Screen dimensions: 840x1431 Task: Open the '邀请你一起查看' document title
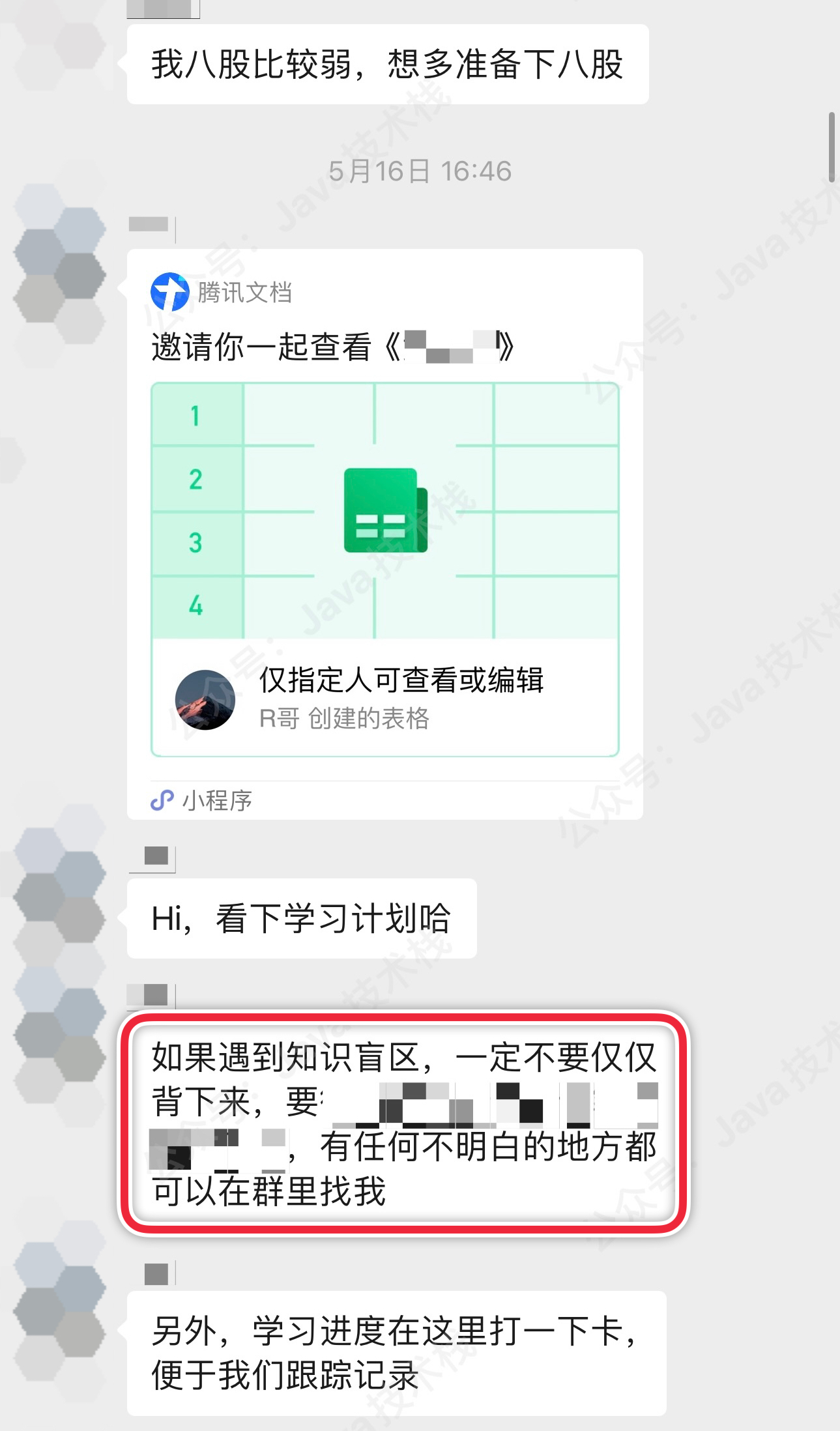point(333,347)
